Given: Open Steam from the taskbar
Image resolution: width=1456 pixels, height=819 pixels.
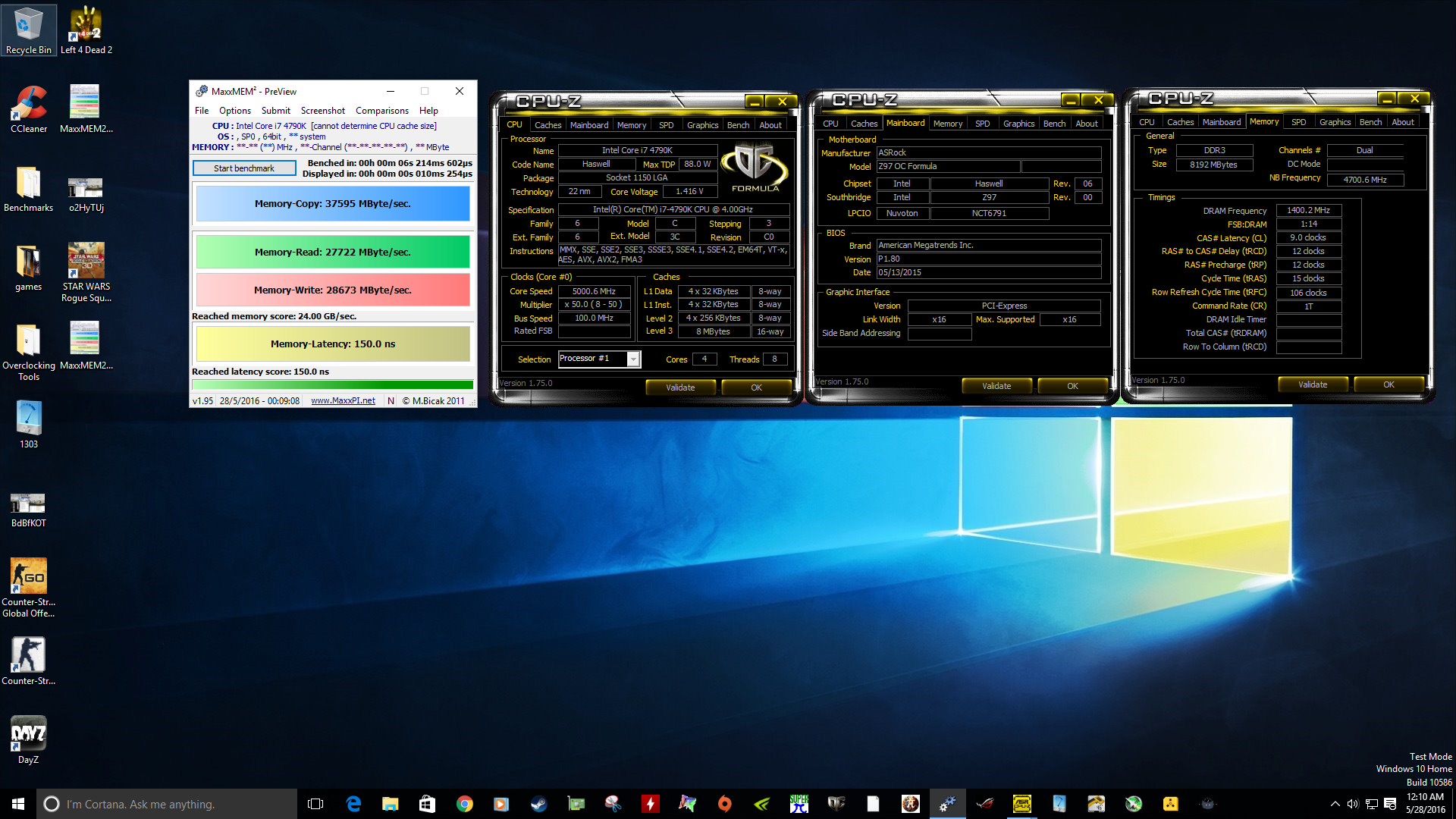Looking at the screenshot, I should (538, 804).
